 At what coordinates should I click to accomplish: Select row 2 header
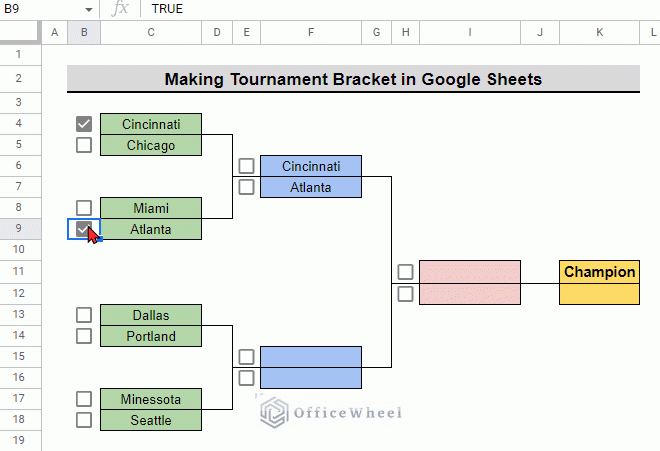[21, 79]
